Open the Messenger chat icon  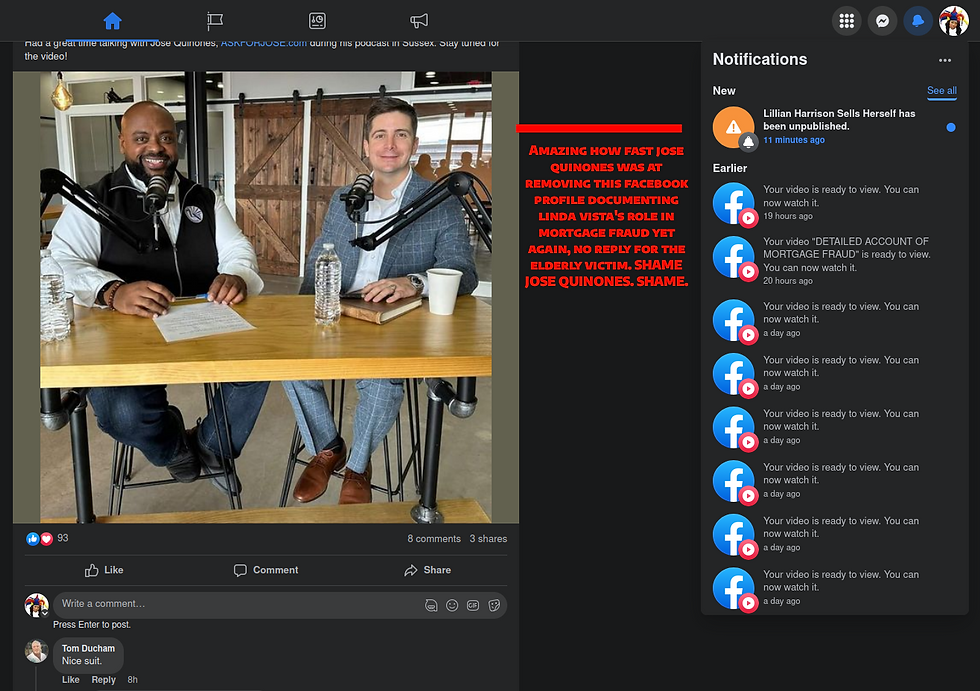click(x=882, y=21)
